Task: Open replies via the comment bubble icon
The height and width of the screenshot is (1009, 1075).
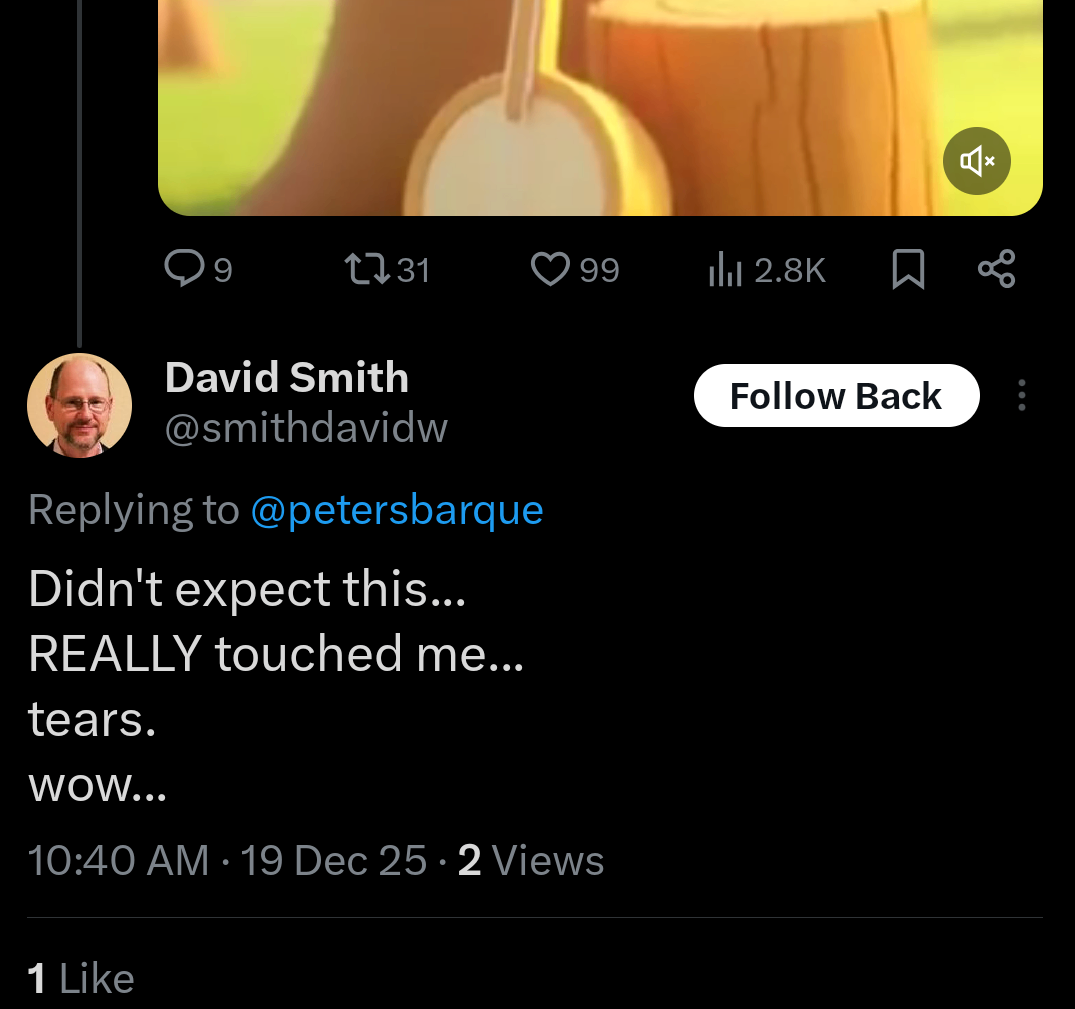Action: (183, 269)
